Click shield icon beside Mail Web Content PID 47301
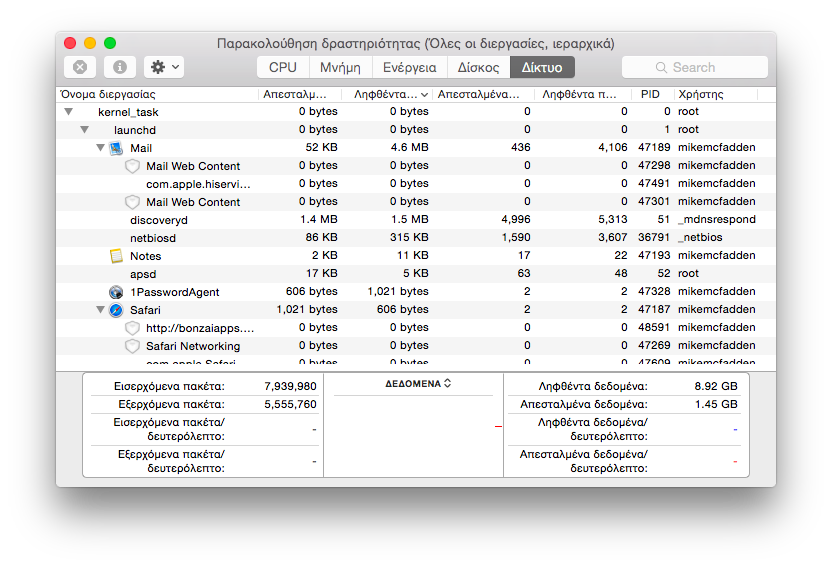Screen dimensions: 832x567 point(132,202)
